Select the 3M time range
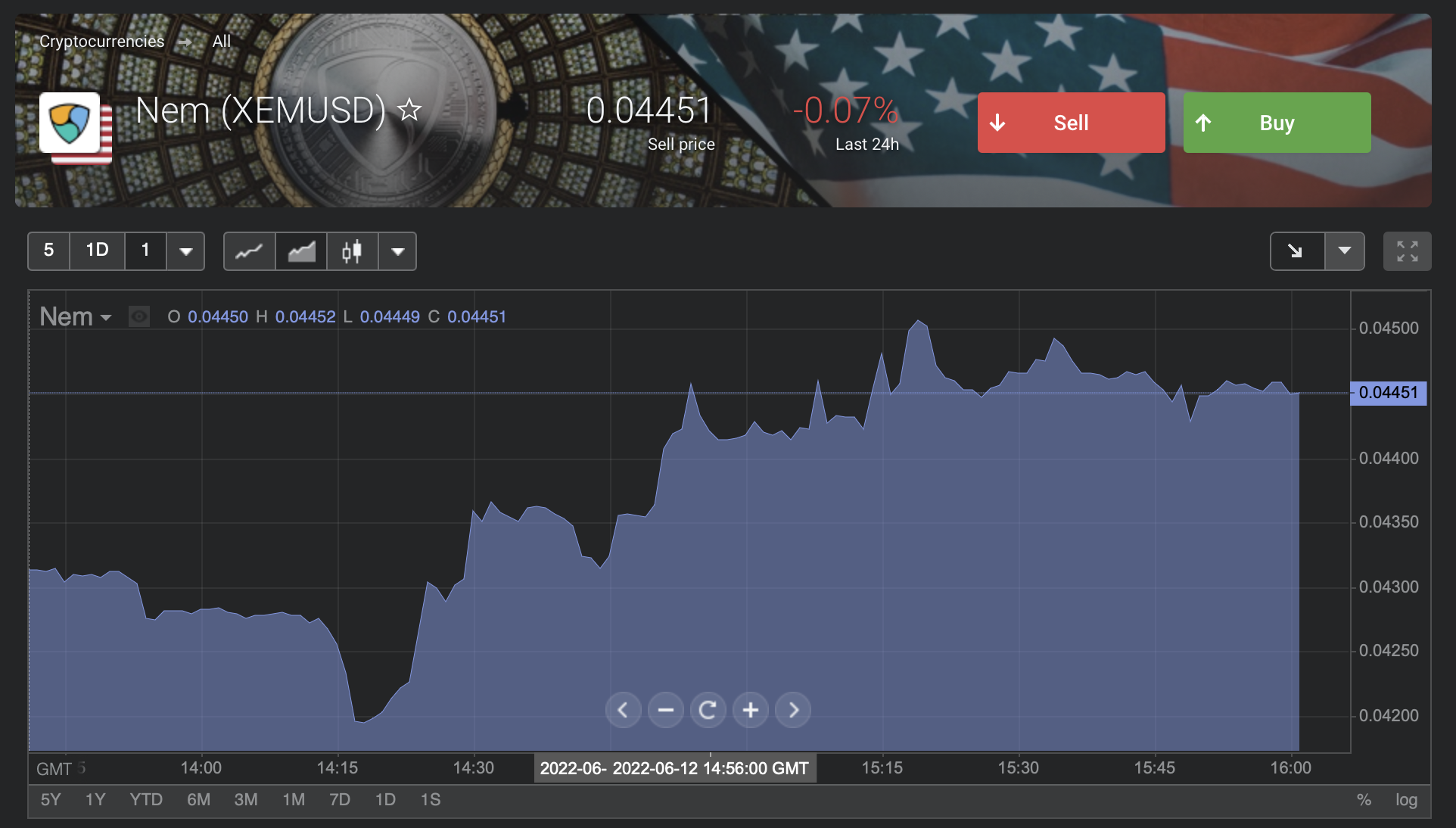 pos(246,800)
